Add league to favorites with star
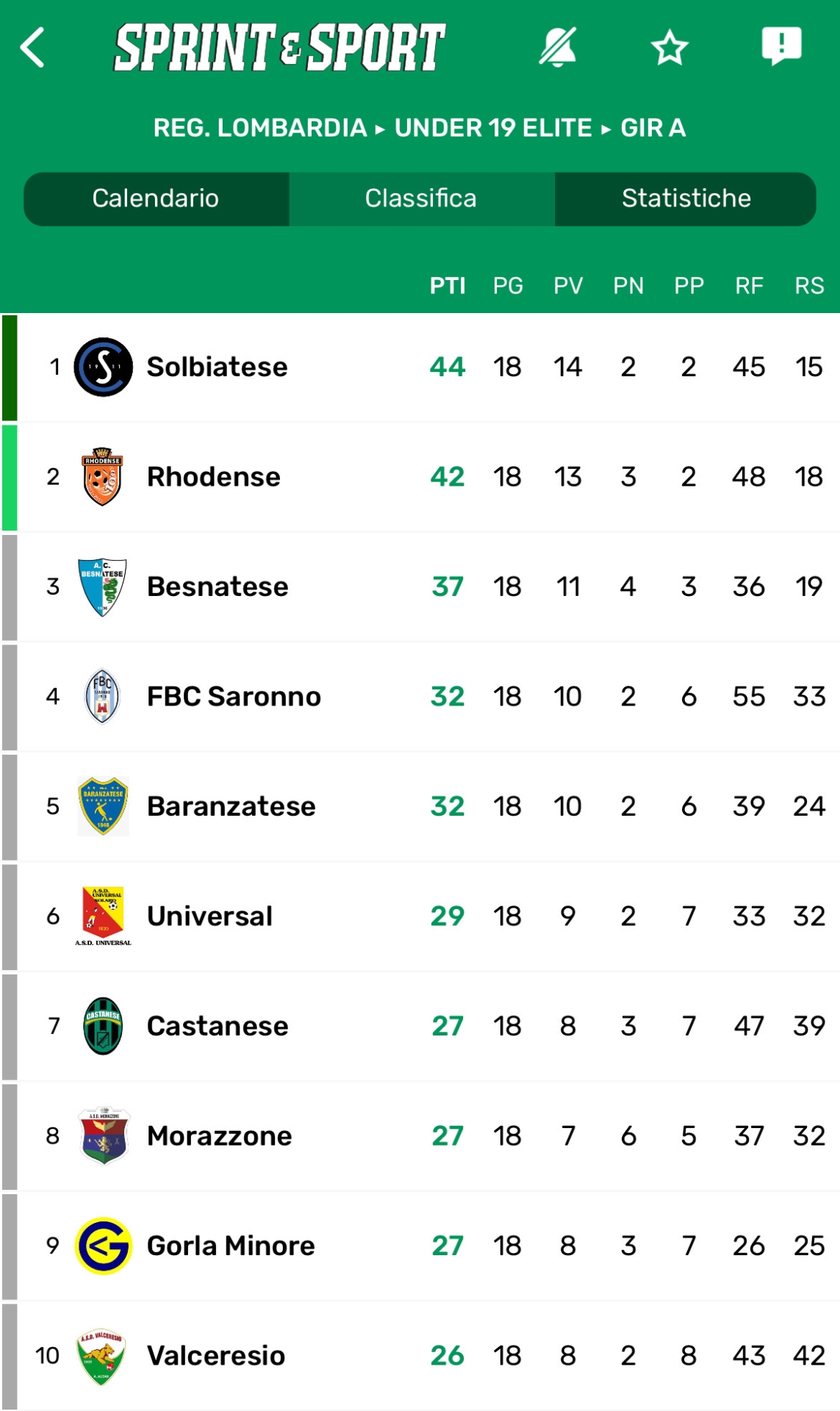 [x=670, y=48]
